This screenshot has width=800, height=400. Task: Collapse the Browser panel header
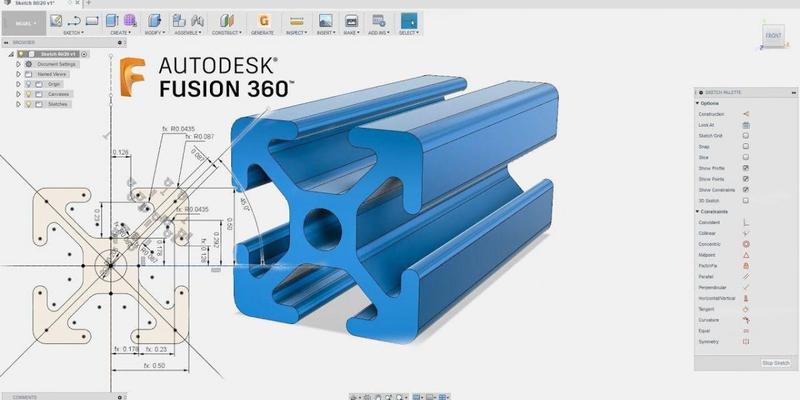(x=5, y=42)
